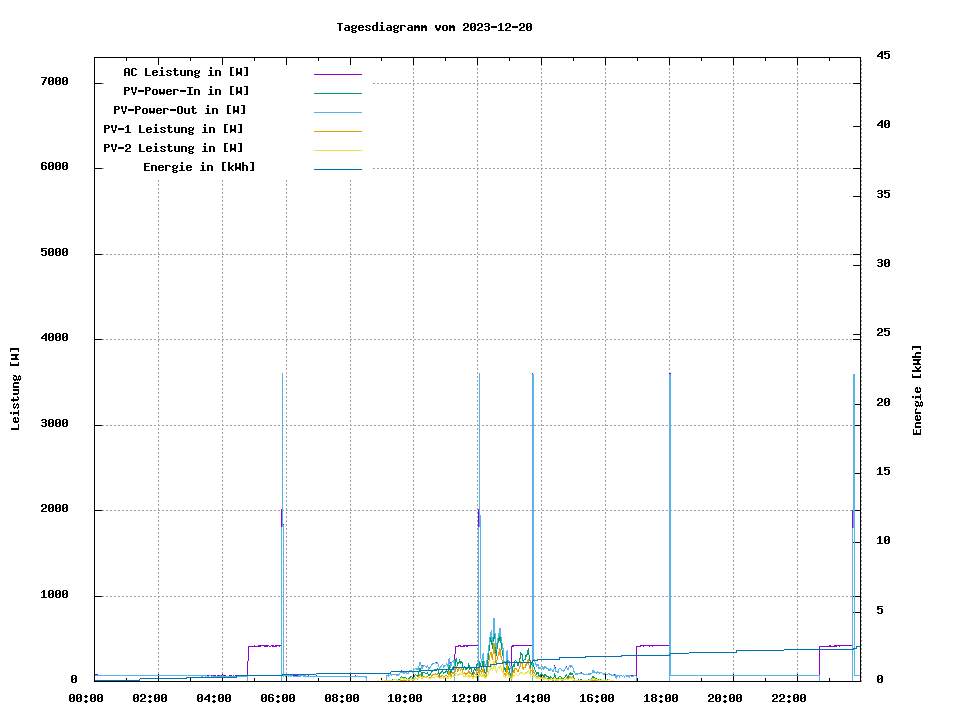Viewport: 960px width, 720px height.
Task: Click the Leistung [W] left axis title
Action: 16,388
